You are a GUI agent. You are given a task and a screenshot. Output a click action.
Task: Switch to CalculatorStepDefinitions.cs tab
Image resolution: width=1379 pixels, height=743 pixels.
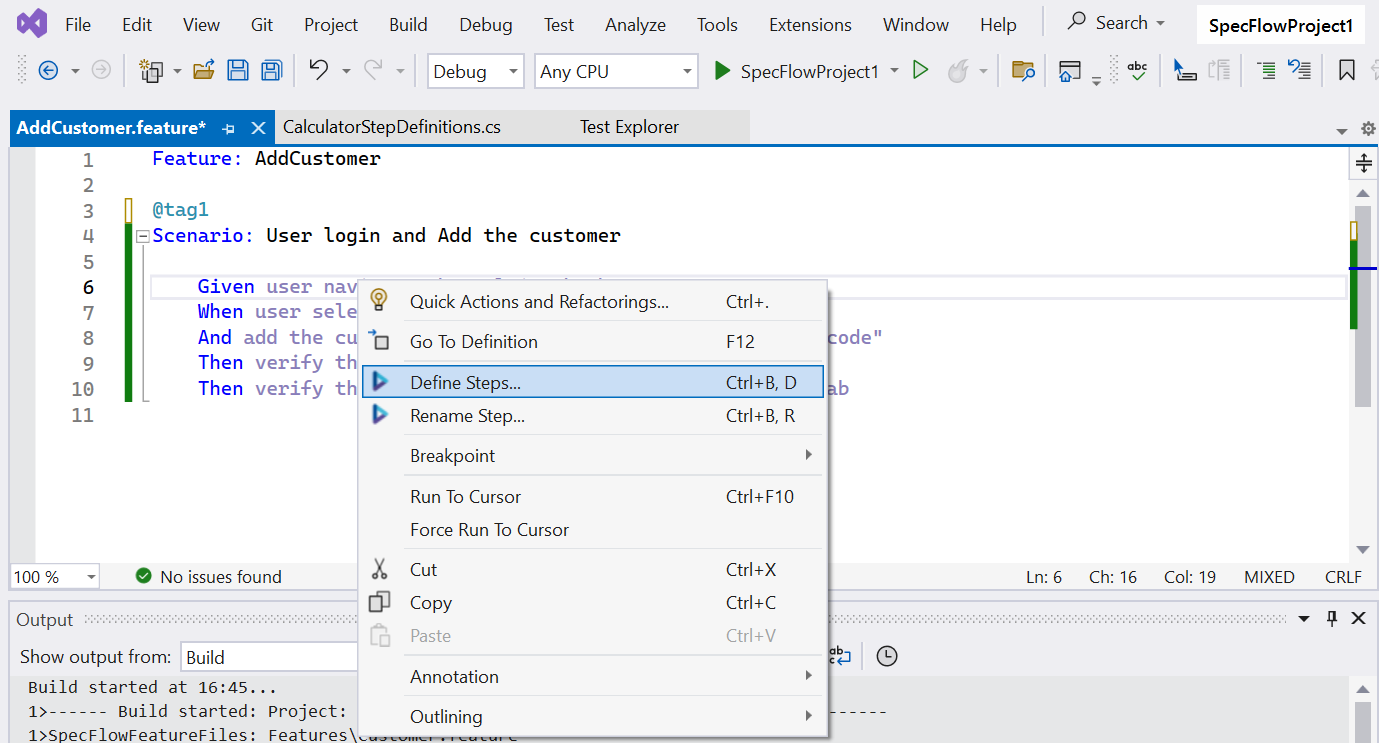point(392,127)
